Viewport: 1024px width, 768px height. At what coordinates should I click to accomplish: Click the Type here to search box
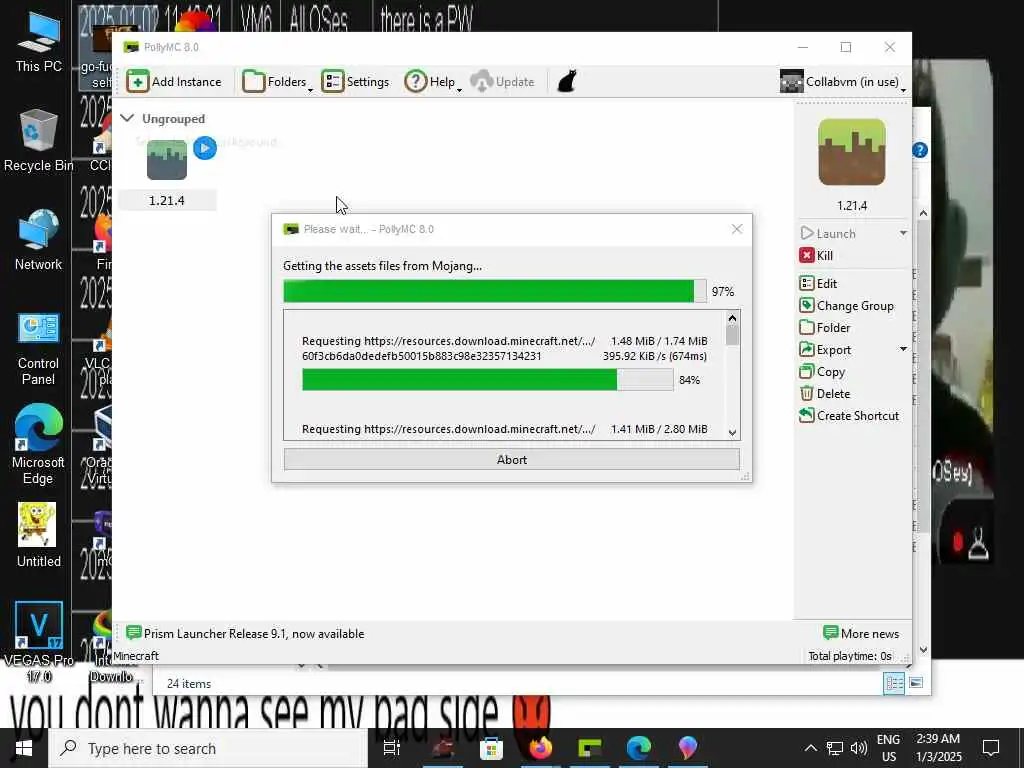click(209, 748)
